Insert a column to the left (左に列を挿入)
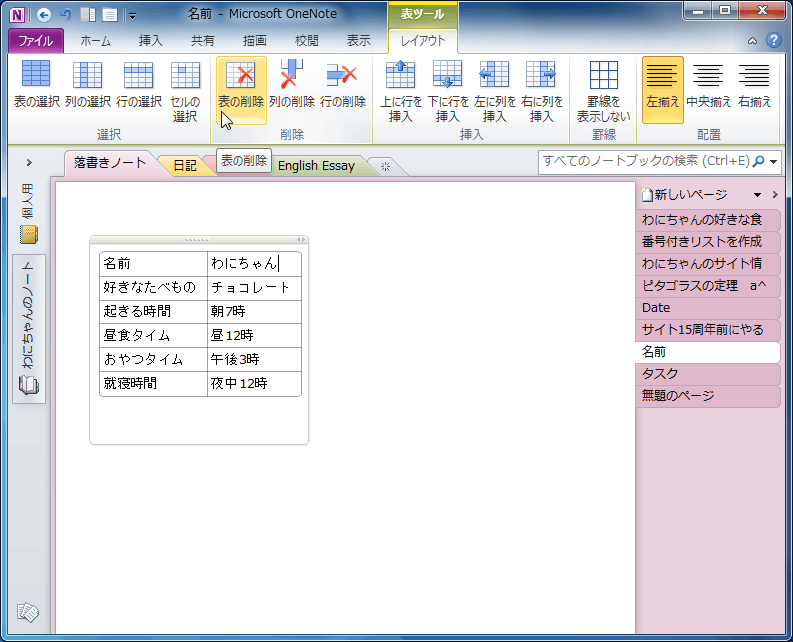793x642 pixels. point(495,91)
